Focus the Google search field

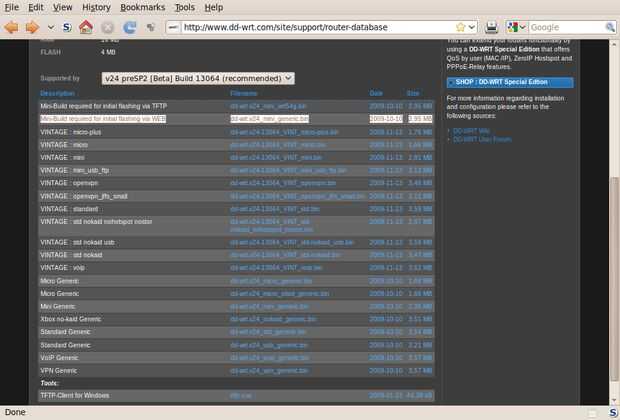pyautogui.click(x=567, y=27)
